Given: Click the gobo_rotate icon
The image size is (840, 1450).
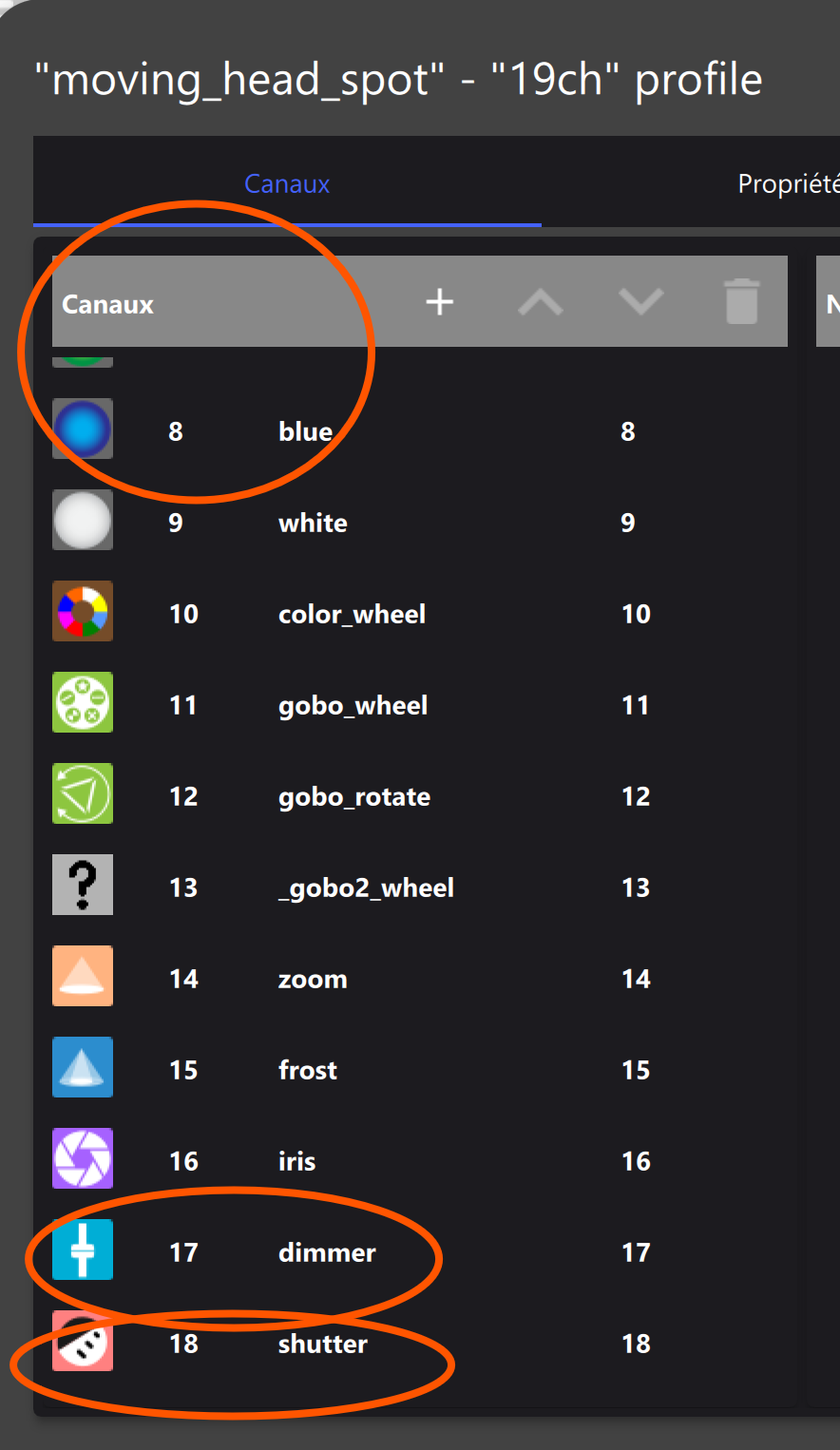Looking at the screenshot, I should (83, 793).
